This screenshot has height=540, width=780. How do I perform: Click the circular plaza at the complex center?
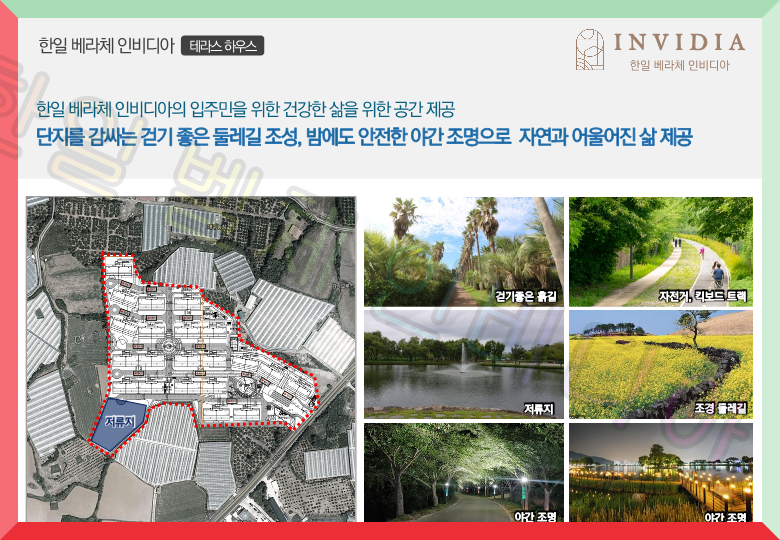[x=169, y=345]
